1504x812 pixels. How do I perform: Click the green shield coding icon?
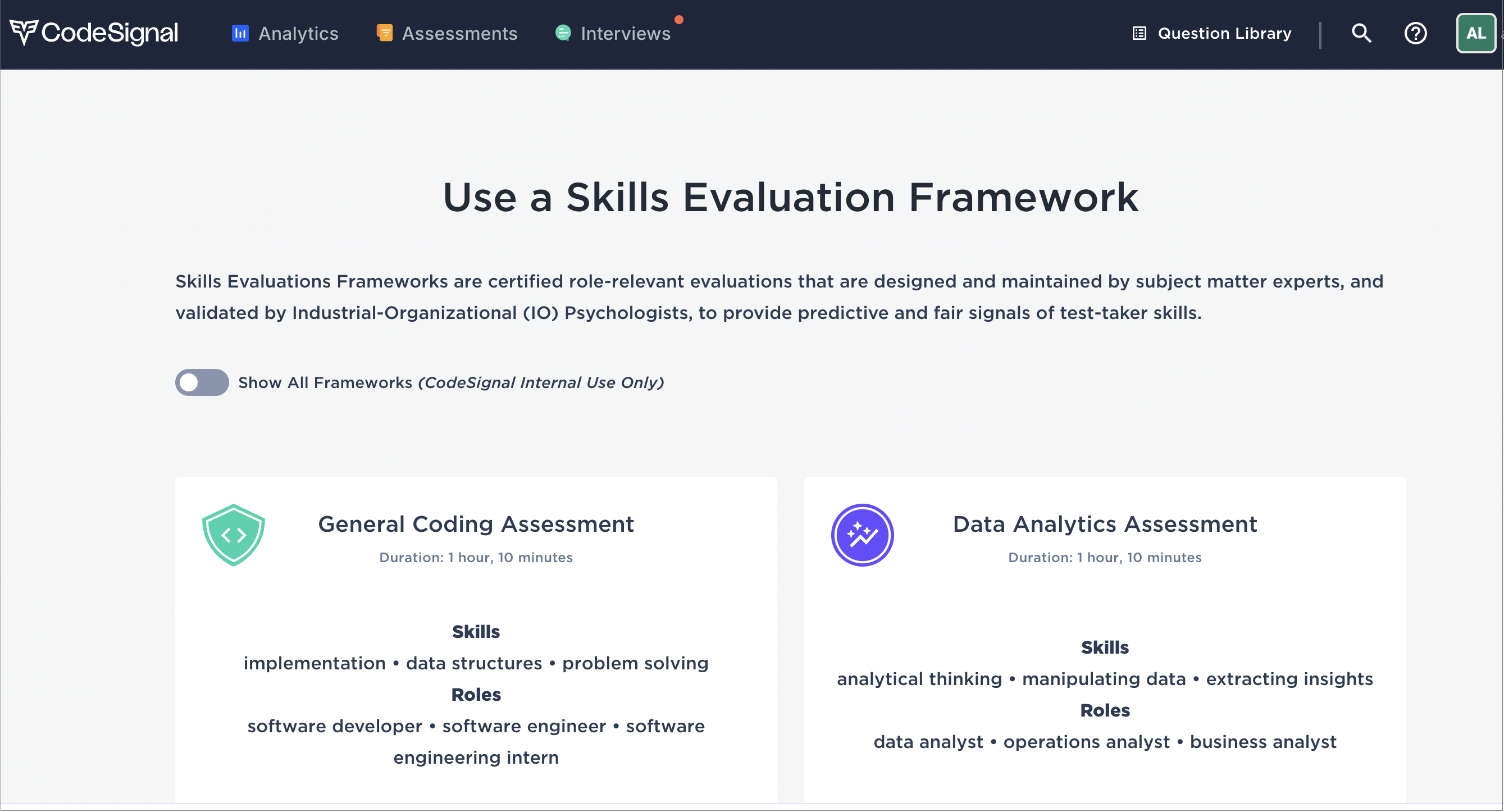point(234,535)
